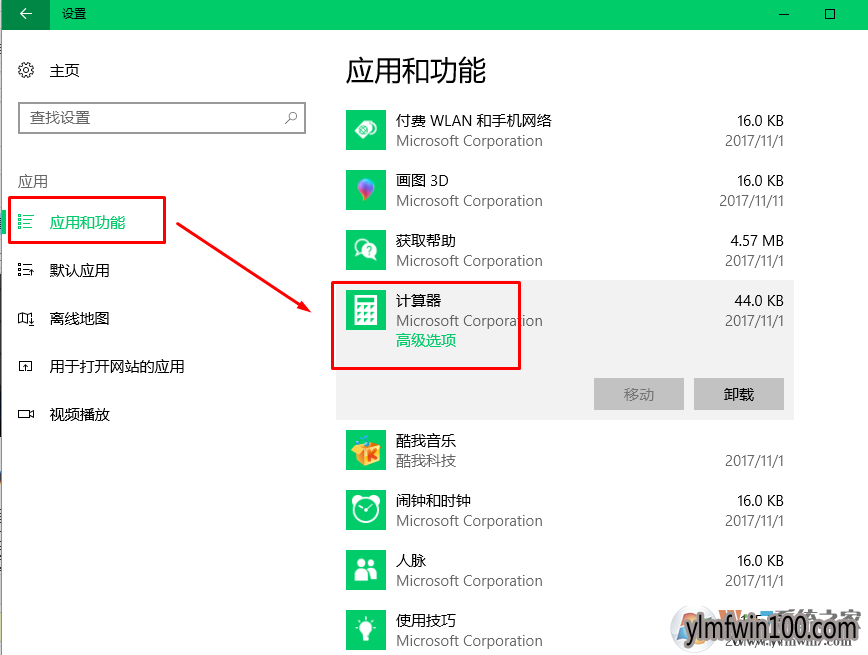
Task: Select the 酷我音乐 app icon
Action: tap(366, 450)
